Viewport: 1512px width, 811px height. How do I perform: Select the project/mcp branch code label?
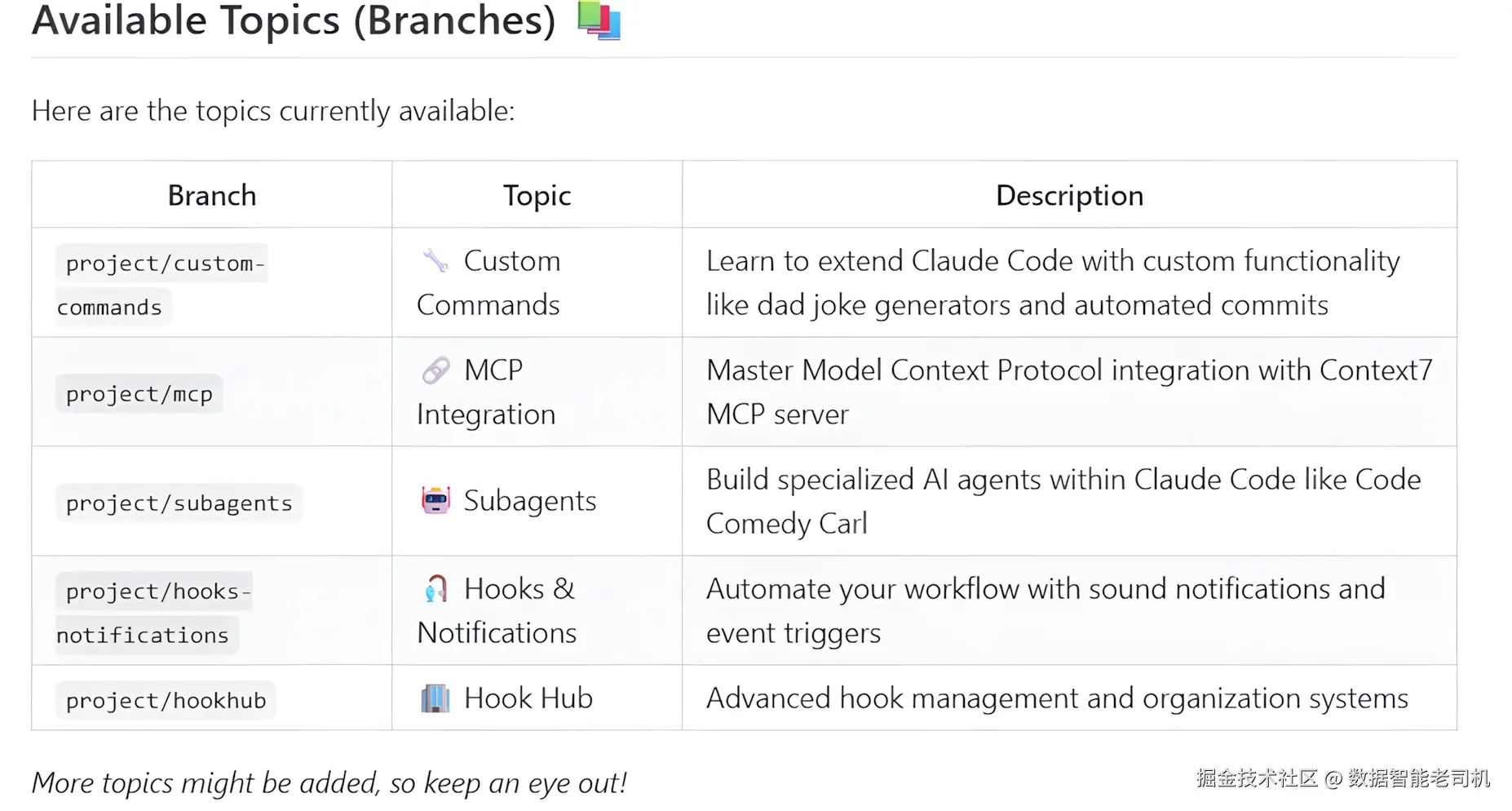139,394
